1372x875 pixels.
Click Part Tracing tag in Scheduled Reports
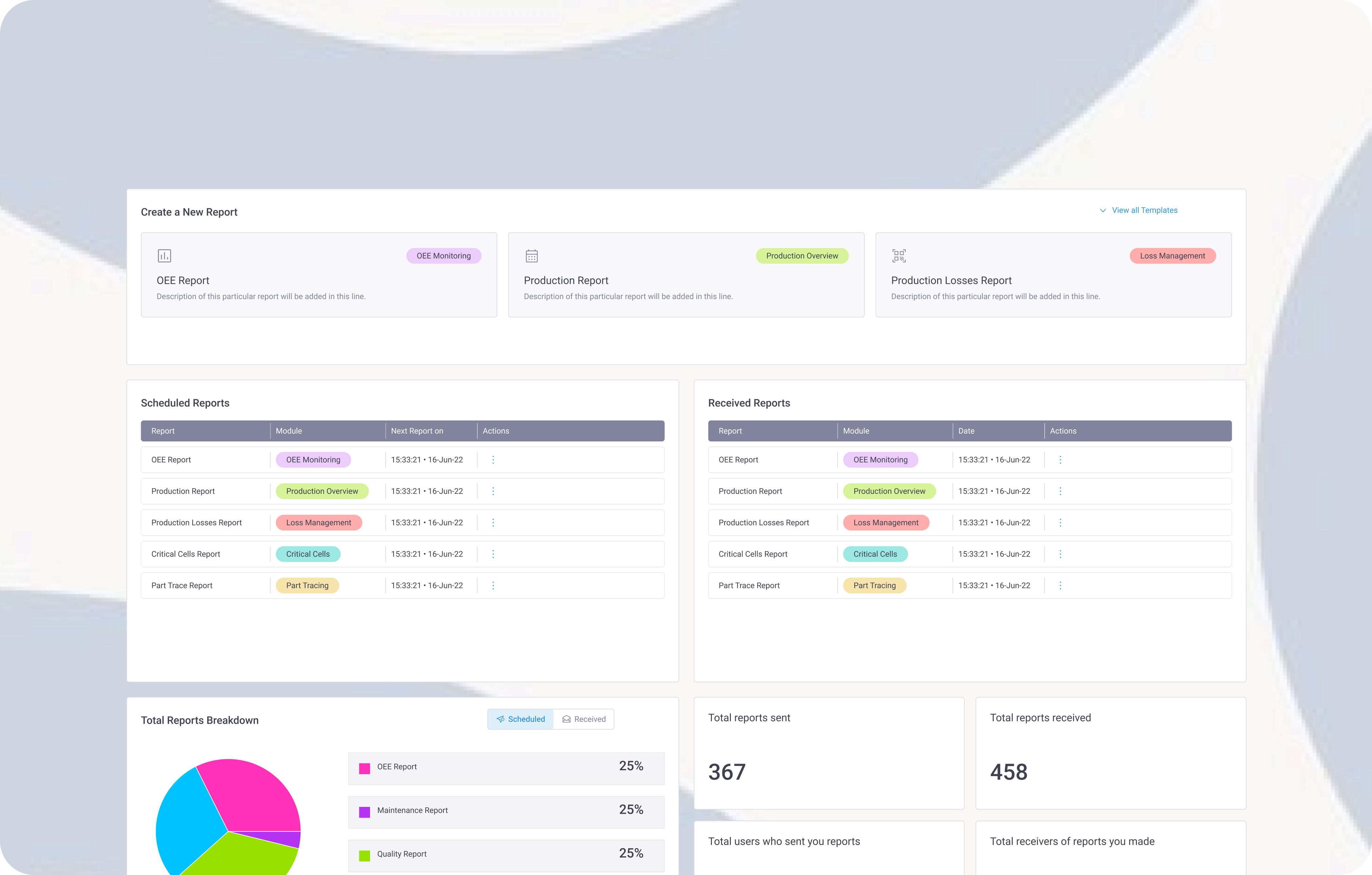(307, 585)
